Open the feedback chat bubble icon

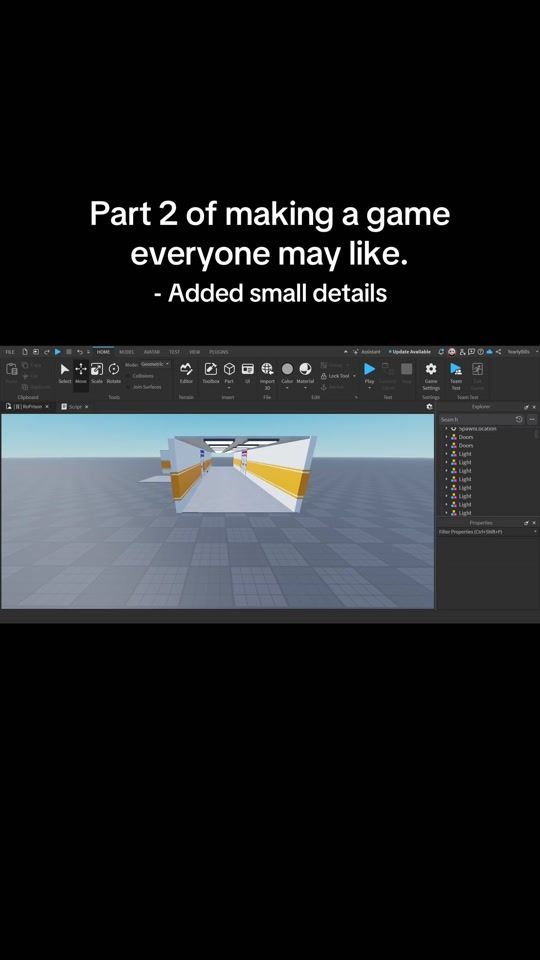[471, 352]
